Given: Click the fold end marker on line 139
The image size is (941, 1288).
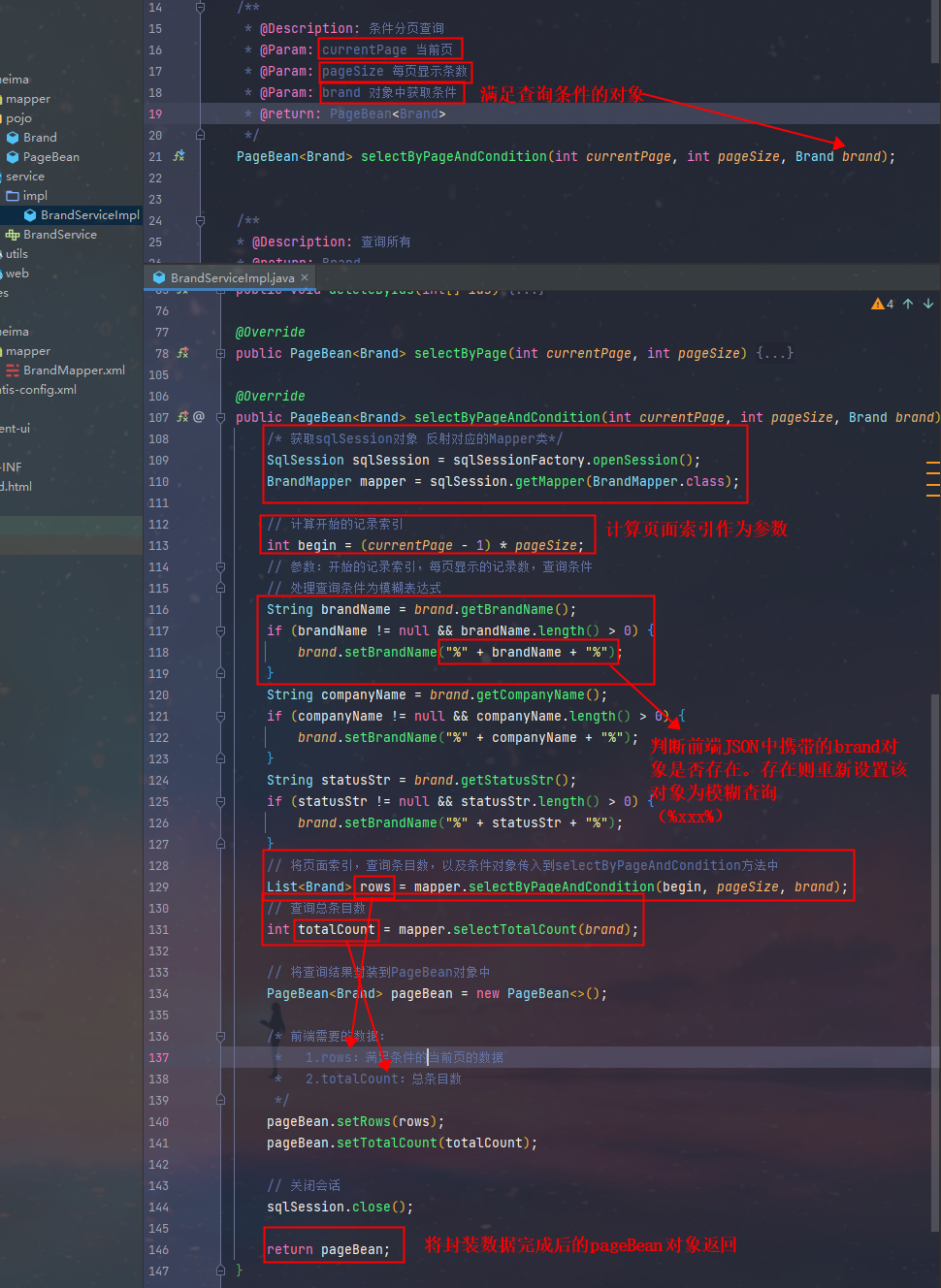Looking at the screenshot, I should [x=220, y=1100].
